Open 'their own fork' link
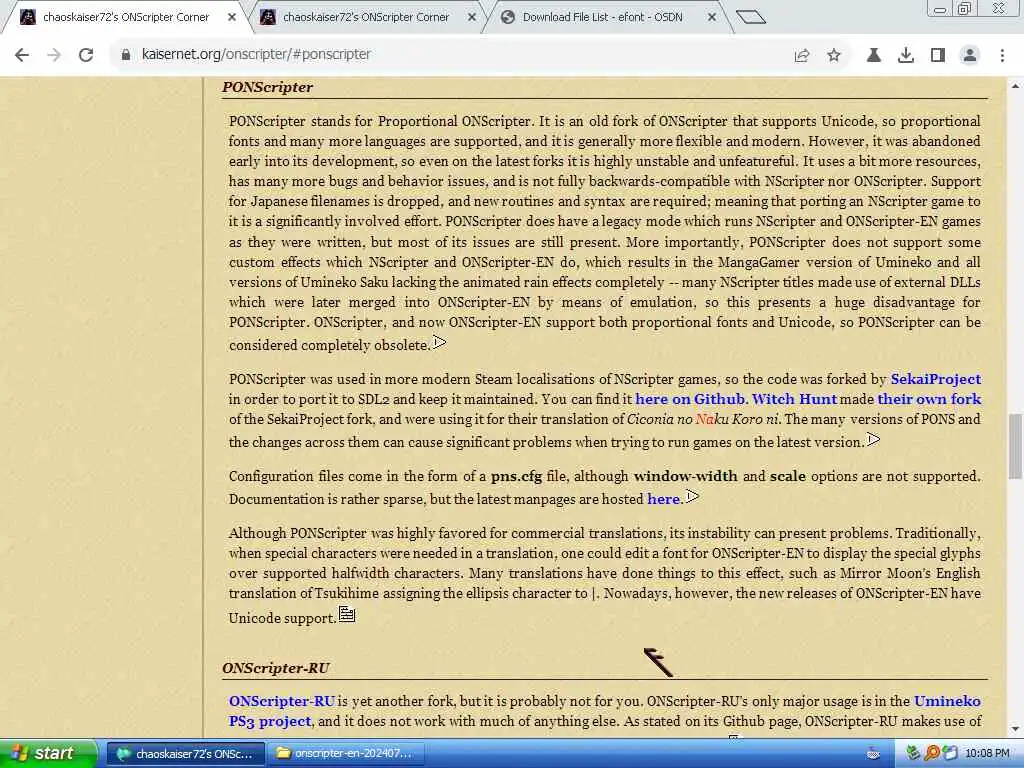Viewport: 1024px width, 768px height. point(929,399)
